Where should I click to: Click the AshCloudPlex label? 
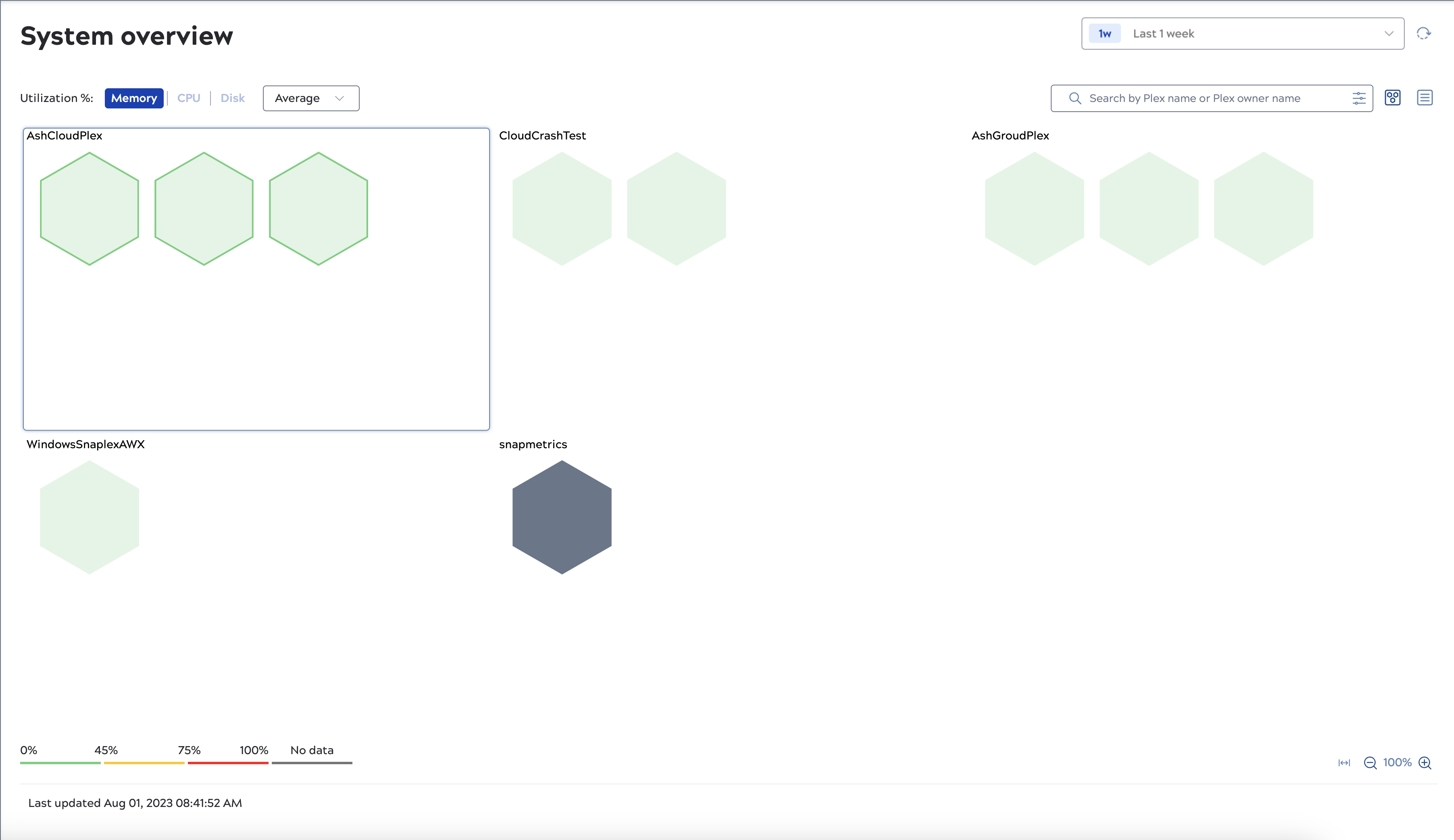coord(65,135)
